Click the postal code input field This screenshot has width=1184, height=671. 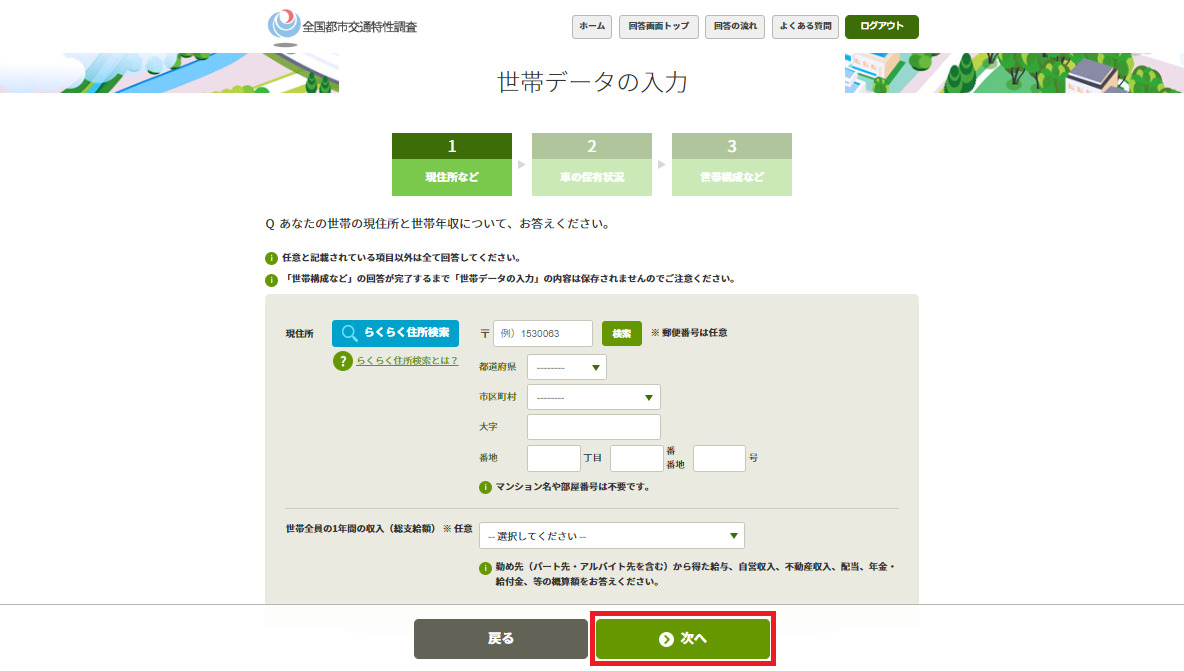tap(542, 333)
